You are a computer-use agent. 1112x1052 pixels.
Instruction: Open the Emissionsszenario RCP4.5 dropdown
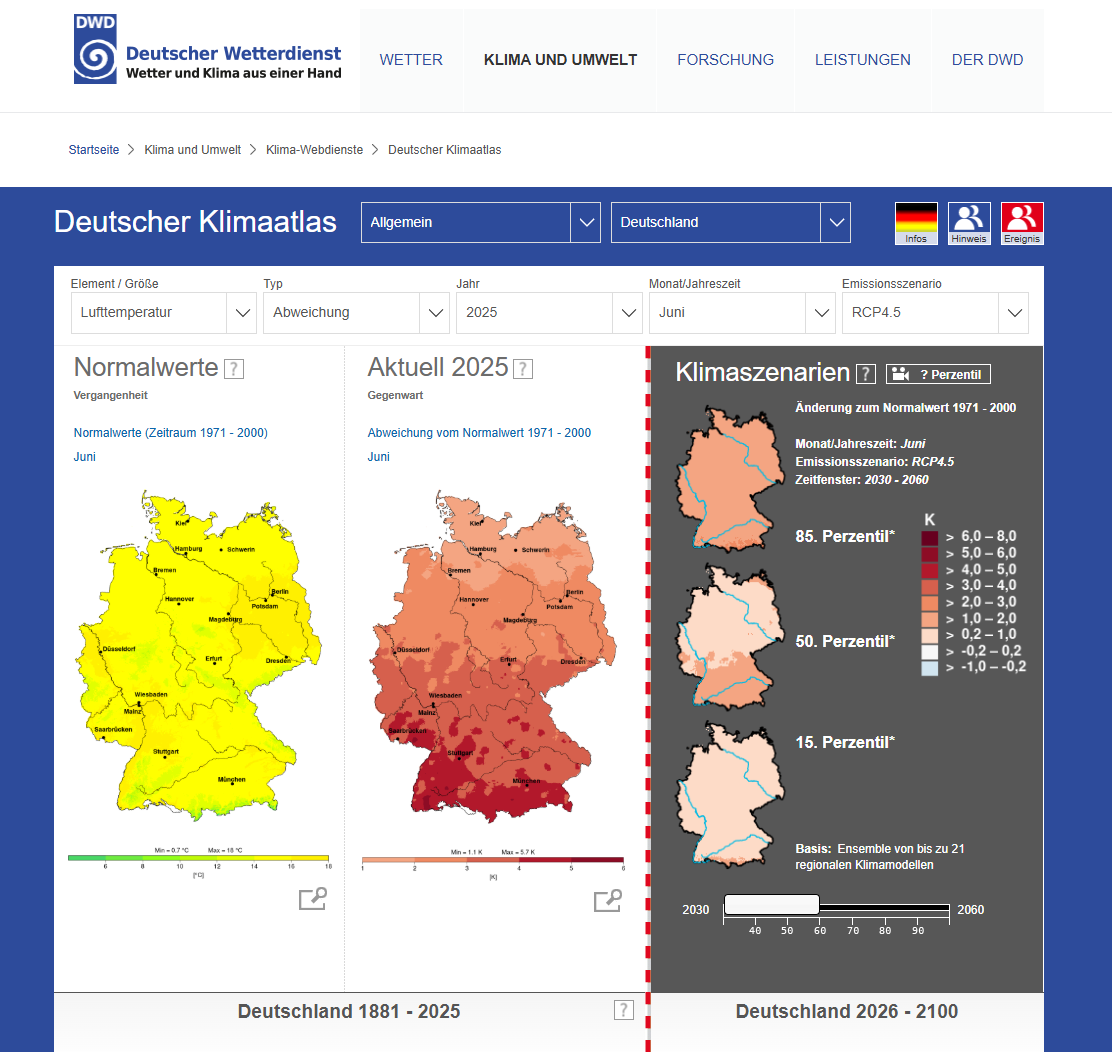[1013, 312]
